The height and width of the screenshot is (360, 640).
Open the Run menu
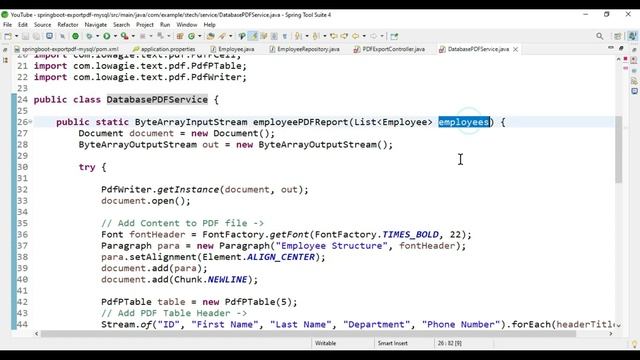(165, 25)
